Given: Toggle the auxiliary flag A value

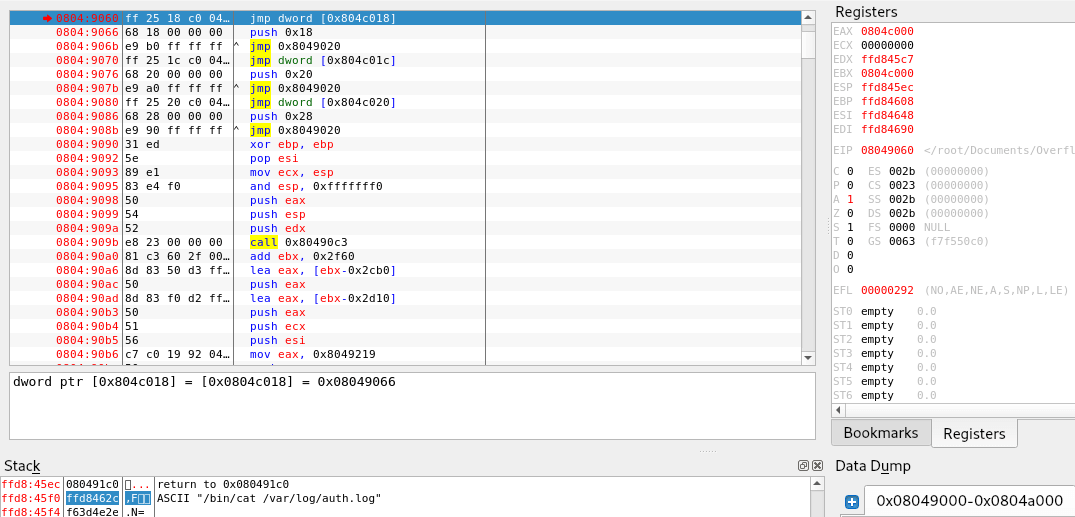Looking at the screenshot, I should 850,199.
